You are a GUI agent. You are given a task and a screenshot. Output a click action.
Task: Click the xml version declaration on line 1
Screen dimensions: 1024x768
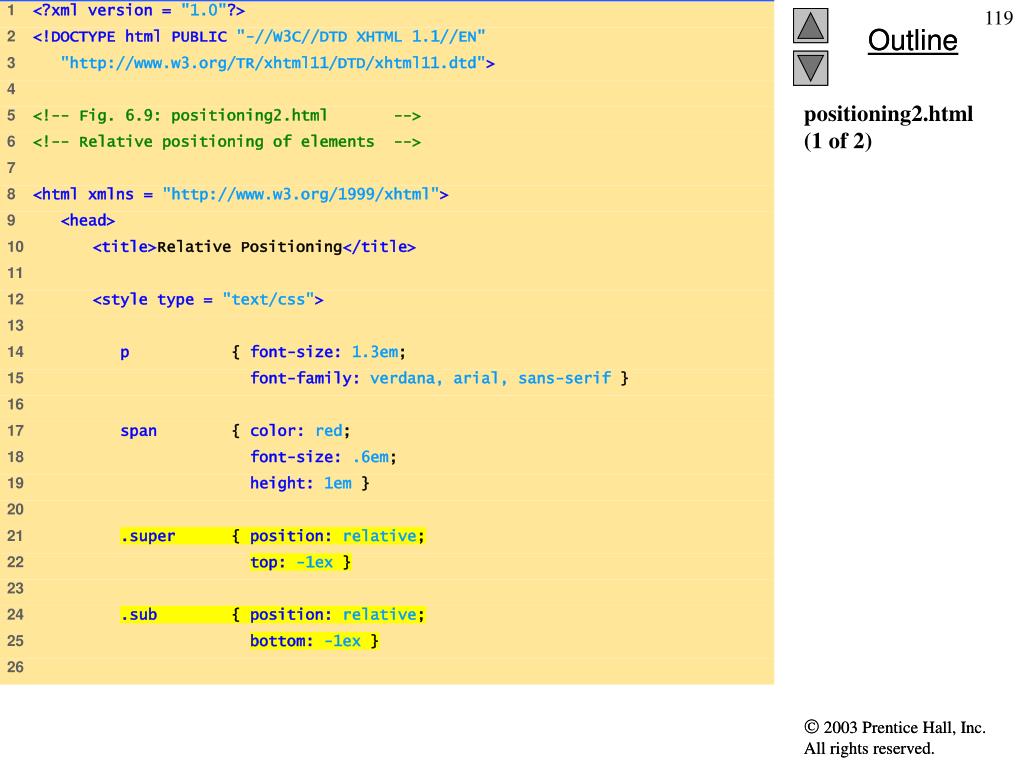click(x=138, y=10)
